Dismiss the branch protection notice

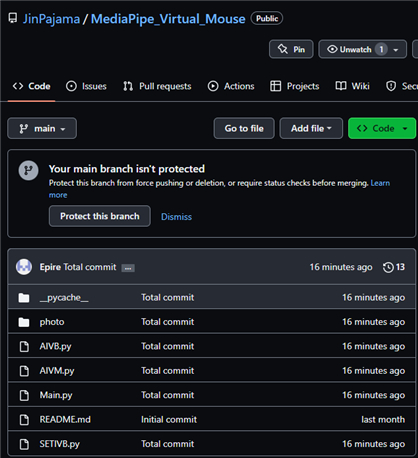coord(176,217)
